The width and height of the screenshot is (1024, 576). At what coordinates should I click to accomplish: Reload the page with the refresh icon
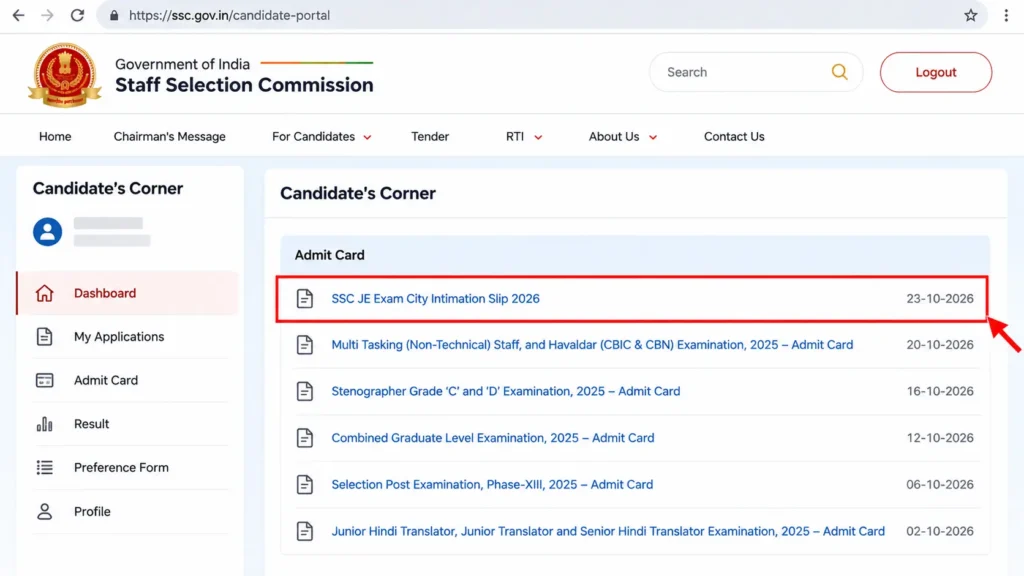77,15
